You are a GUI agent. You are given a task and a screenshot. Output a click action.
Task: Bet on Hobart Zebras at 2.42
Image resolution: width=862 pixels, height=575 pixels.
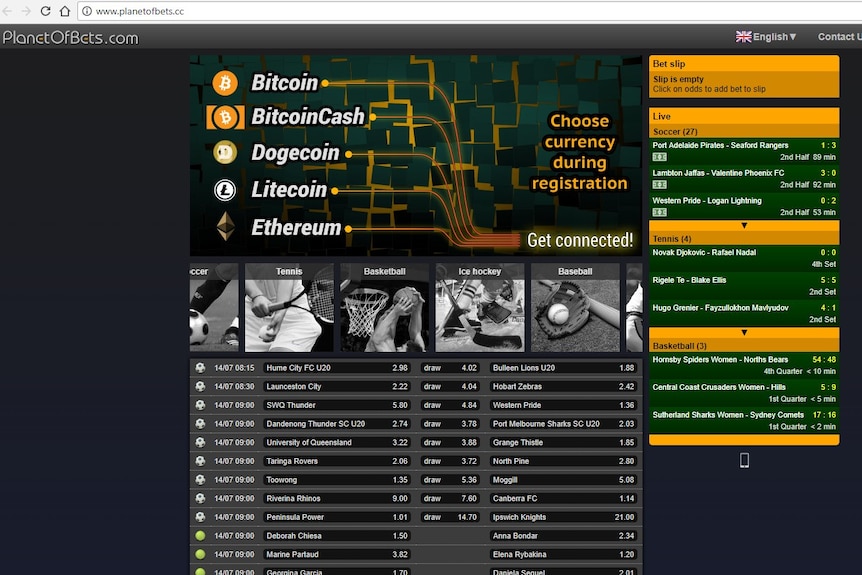563,386
